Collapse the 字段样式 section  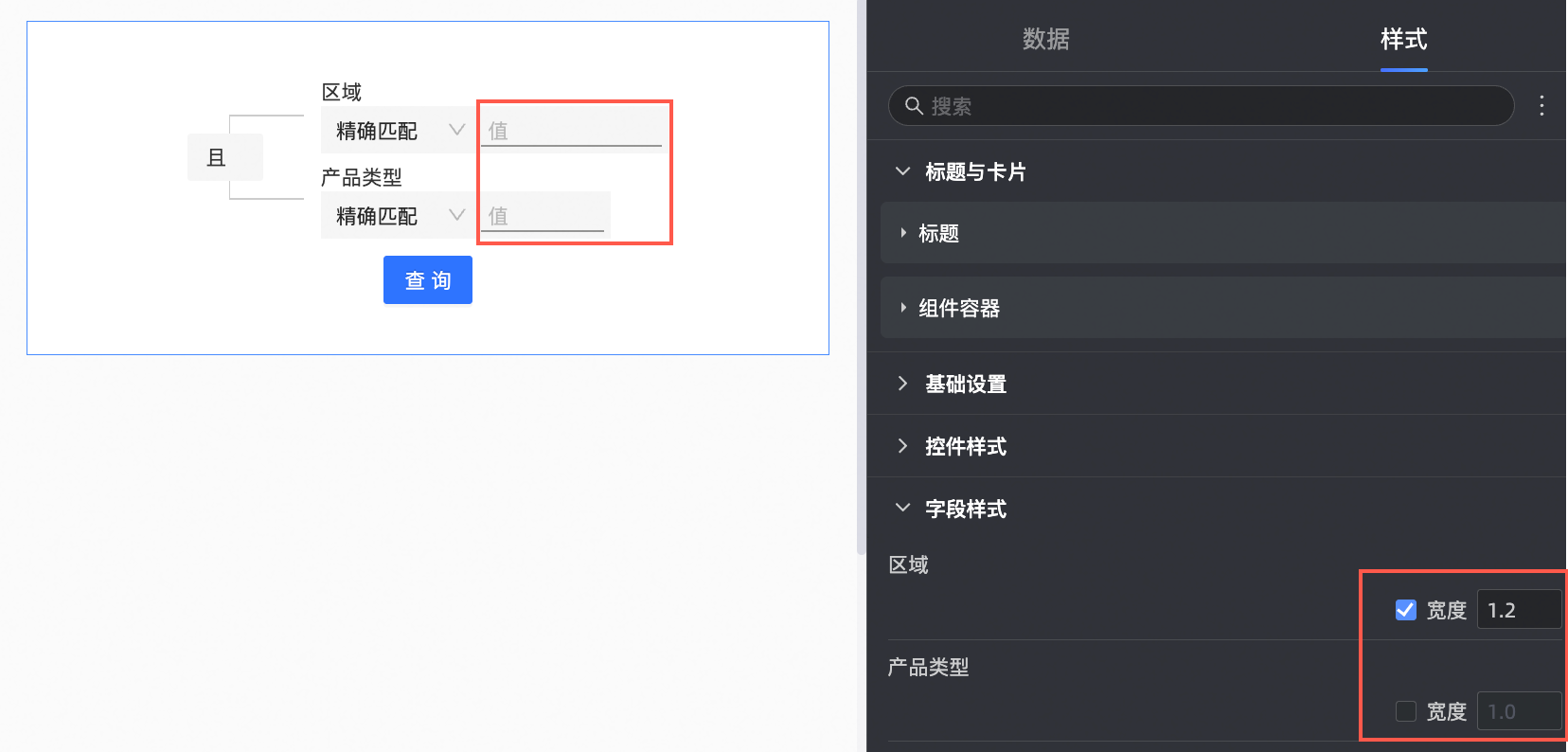click(x=903, y=509)
